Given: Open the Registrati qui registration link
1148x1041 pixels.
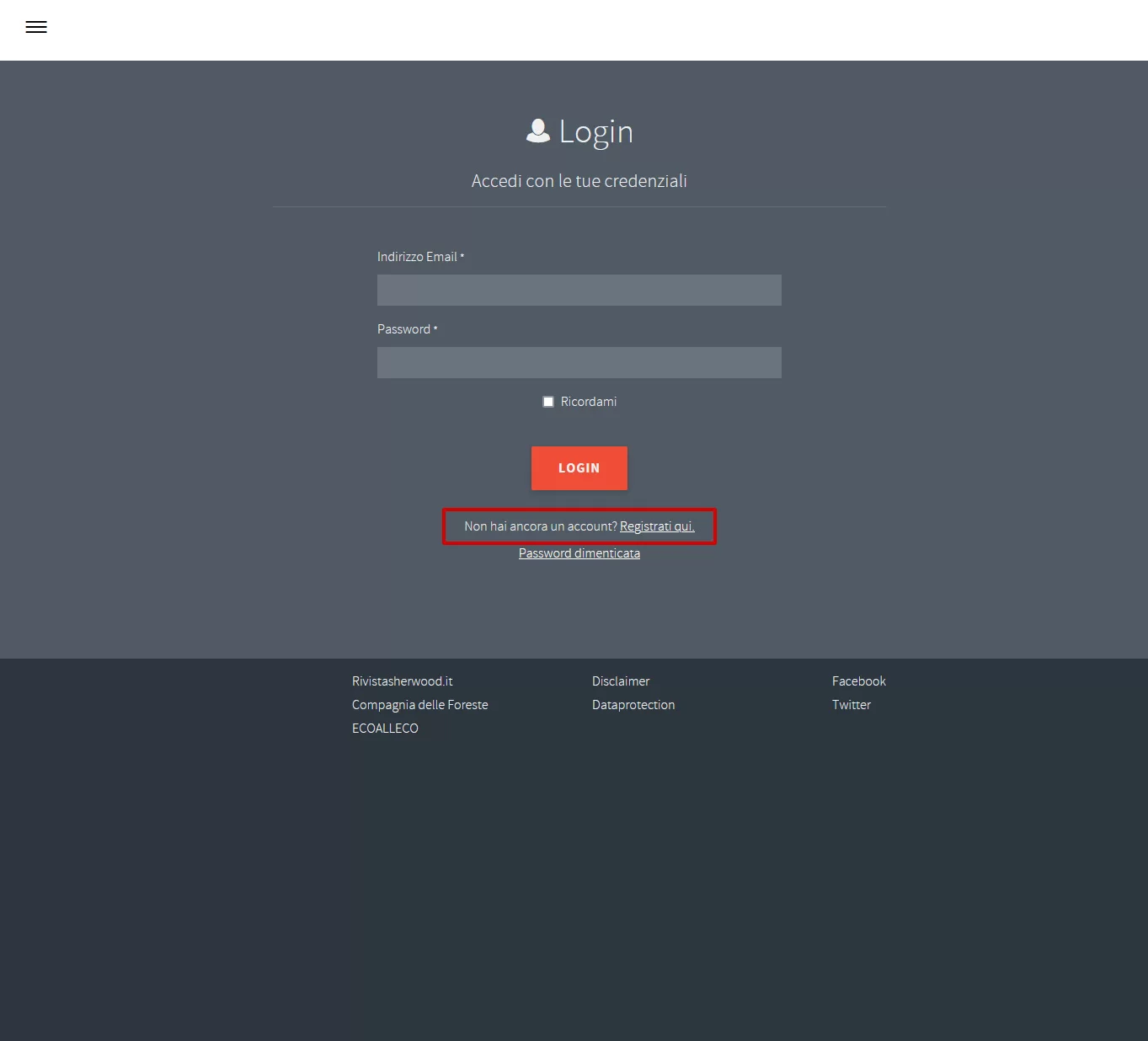Looking at the screenshot, I should (657, 526).
